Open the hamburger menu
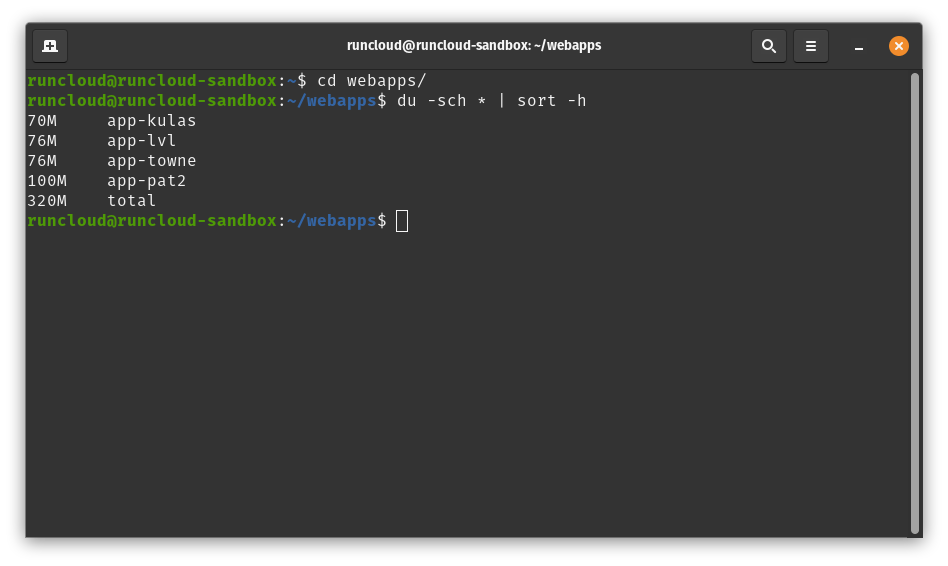 coord(811,46)
